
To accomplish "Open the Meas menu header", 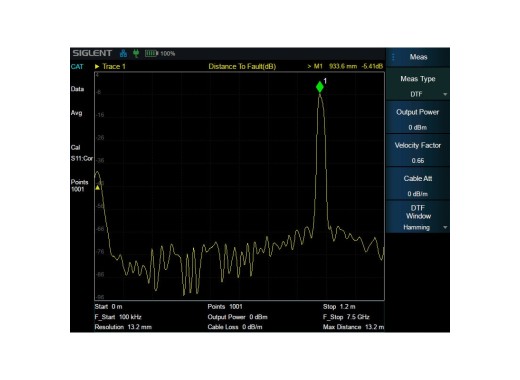I will coord(418,57).
